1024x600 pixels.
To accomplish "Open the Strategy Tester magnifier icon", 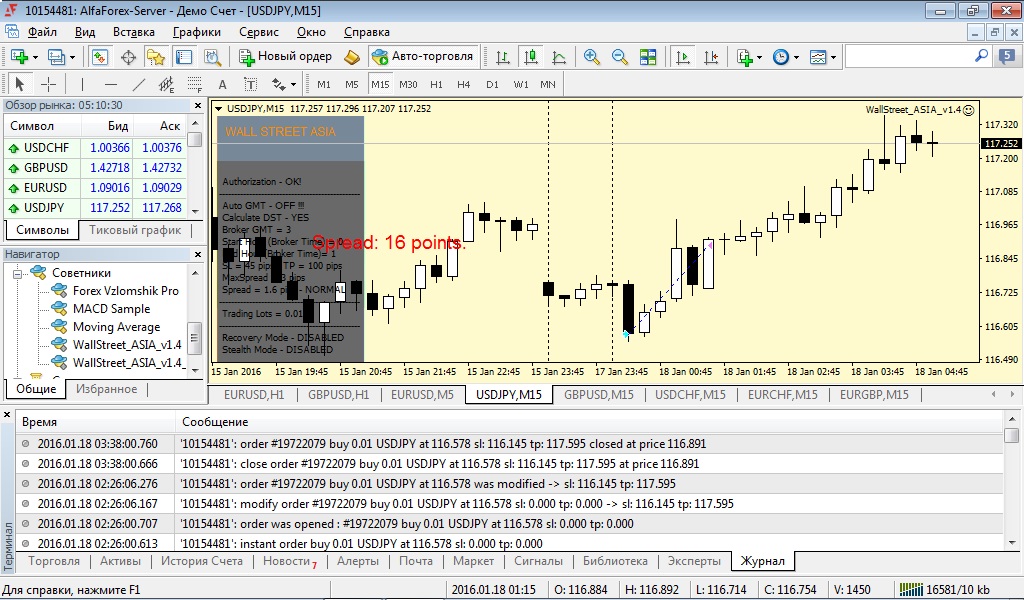I will pyautogui.click(x=212, y=57).
